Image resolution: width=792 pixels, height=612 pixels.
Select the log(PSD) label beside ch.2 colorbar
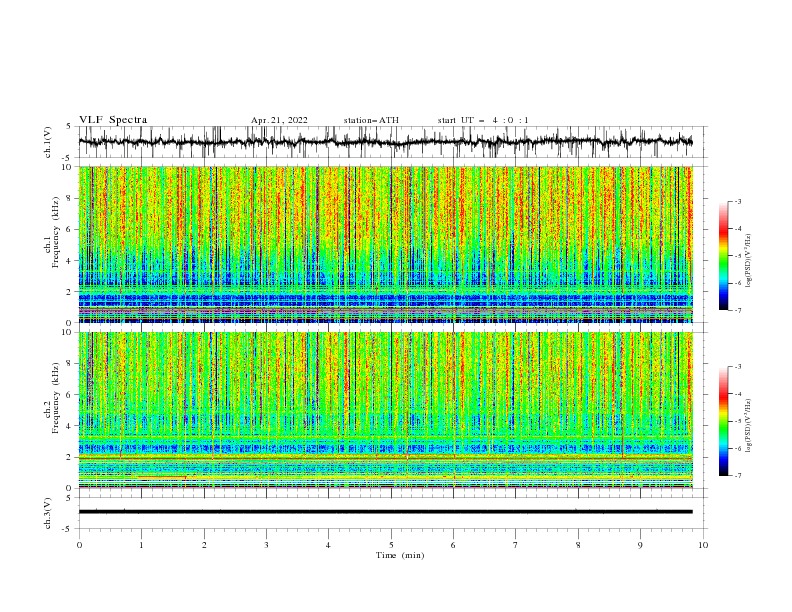pyautogui.click(x=748, y=426)
